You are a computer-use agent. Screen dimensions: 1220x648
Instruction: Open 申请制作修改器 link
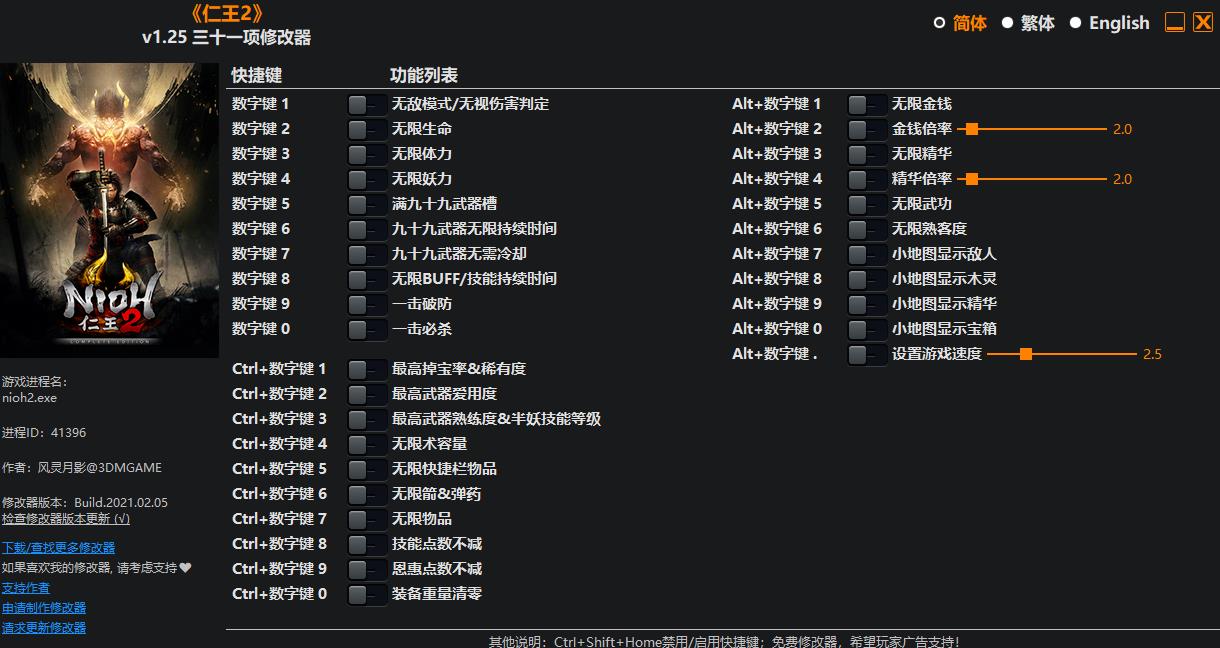coord(44,608)
